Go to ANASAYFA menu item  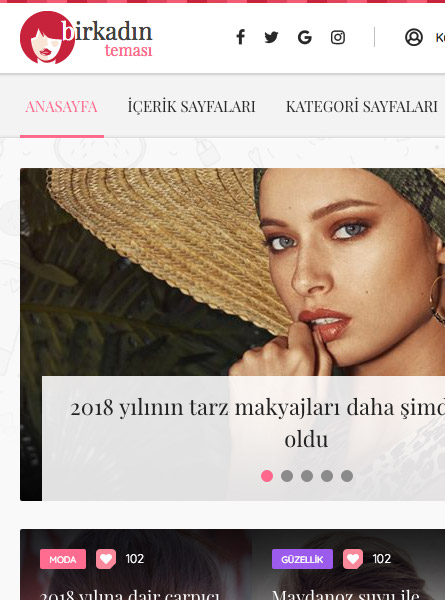(x=62, y=106)
